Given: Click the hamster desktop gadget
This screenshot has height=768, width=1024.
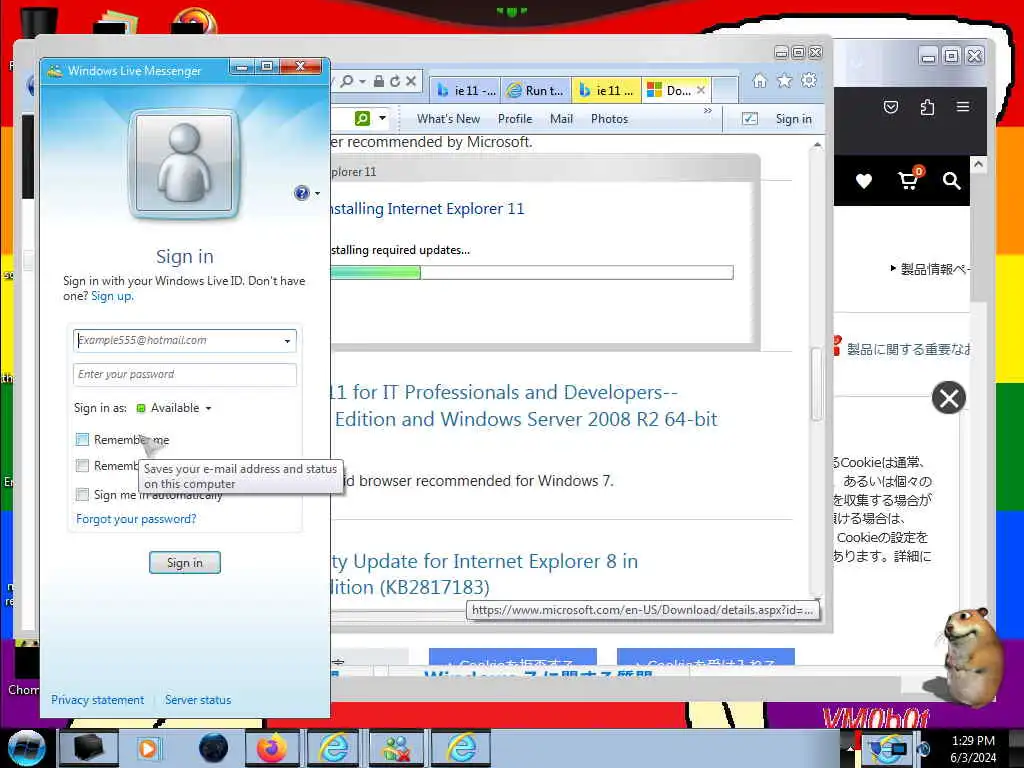Looking at the screenshot, I should coord(969,656).
